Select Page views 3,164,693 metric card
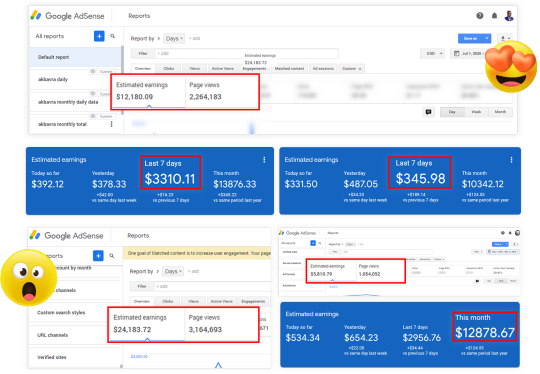540x374 pixels. pyautogui.click(x=221, y=324)
